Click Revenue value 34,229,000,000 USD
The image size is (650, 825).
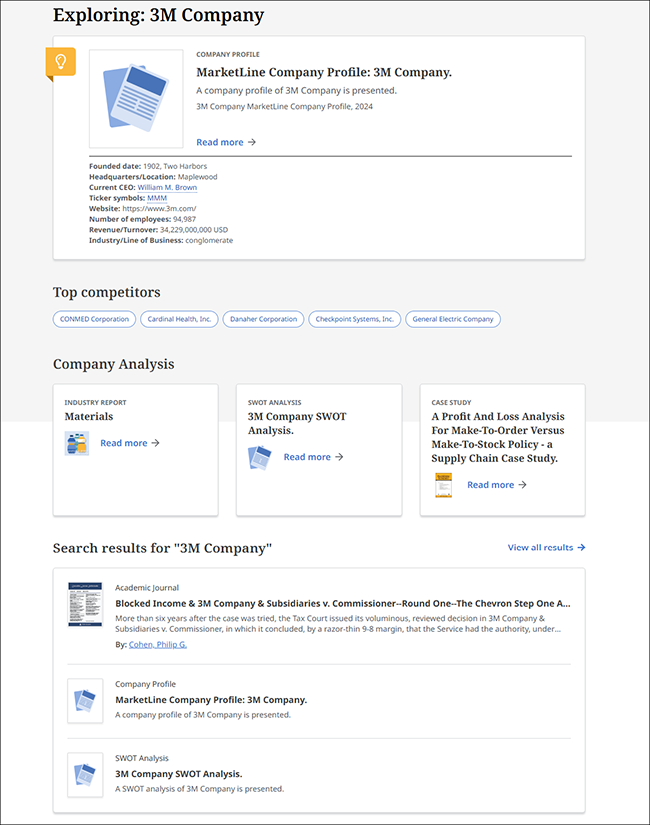coord(194,229)
